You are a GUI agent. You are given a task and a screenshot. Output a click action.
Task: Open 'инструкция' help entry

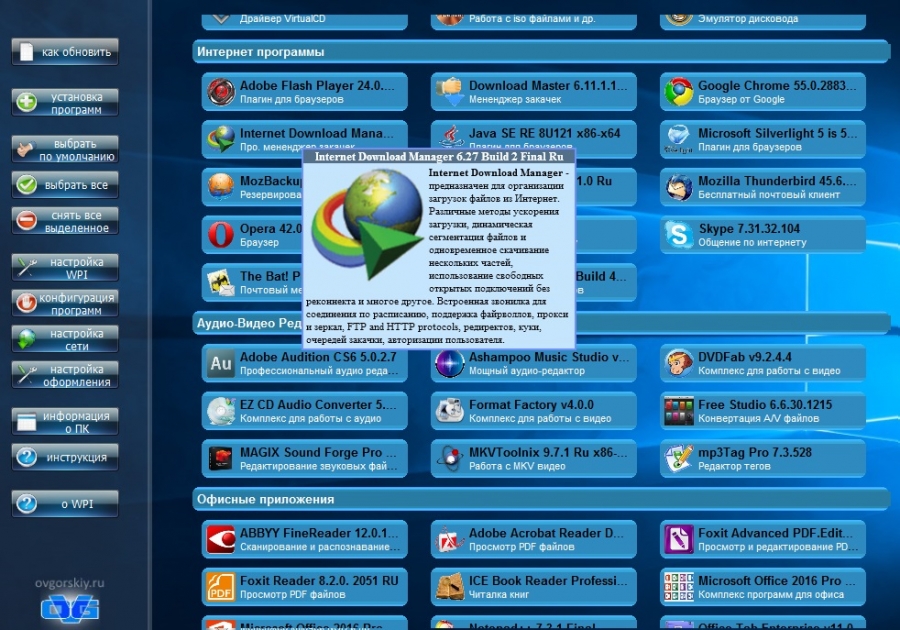[65, 457]
